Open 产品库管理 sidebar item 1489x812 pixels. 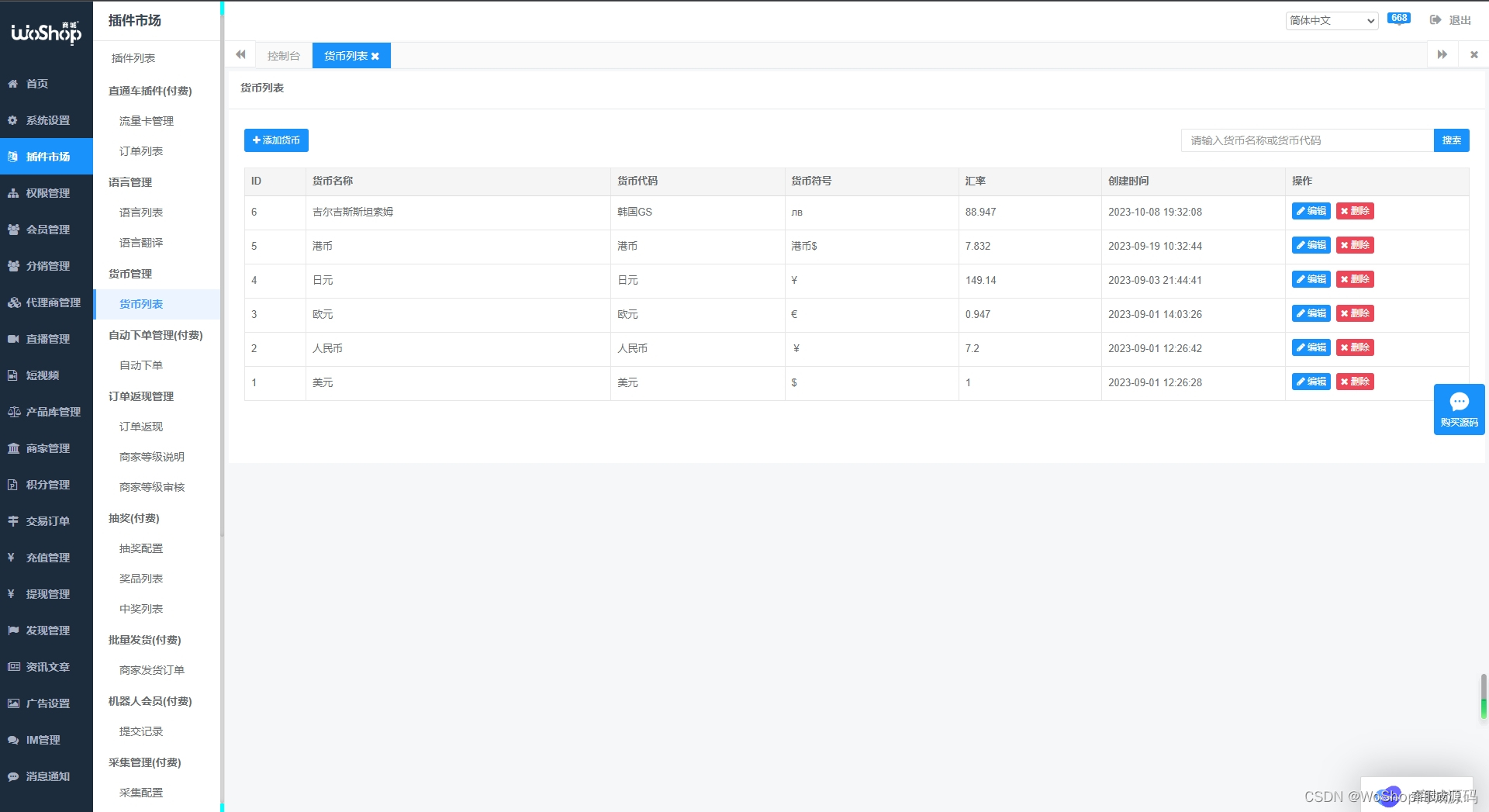[x=47, y=412]
